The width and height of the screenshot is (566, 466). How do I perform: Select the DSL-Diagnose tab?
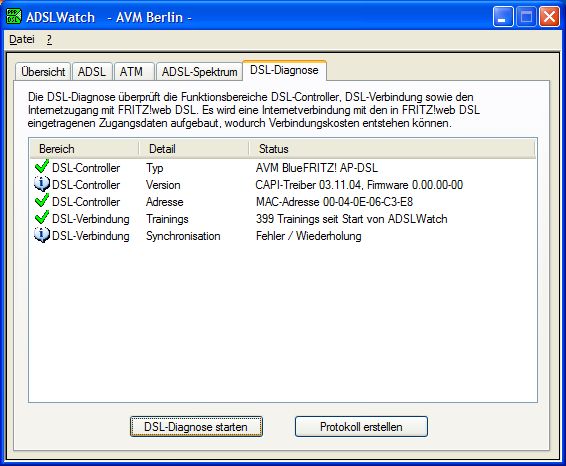click(284, 70)
